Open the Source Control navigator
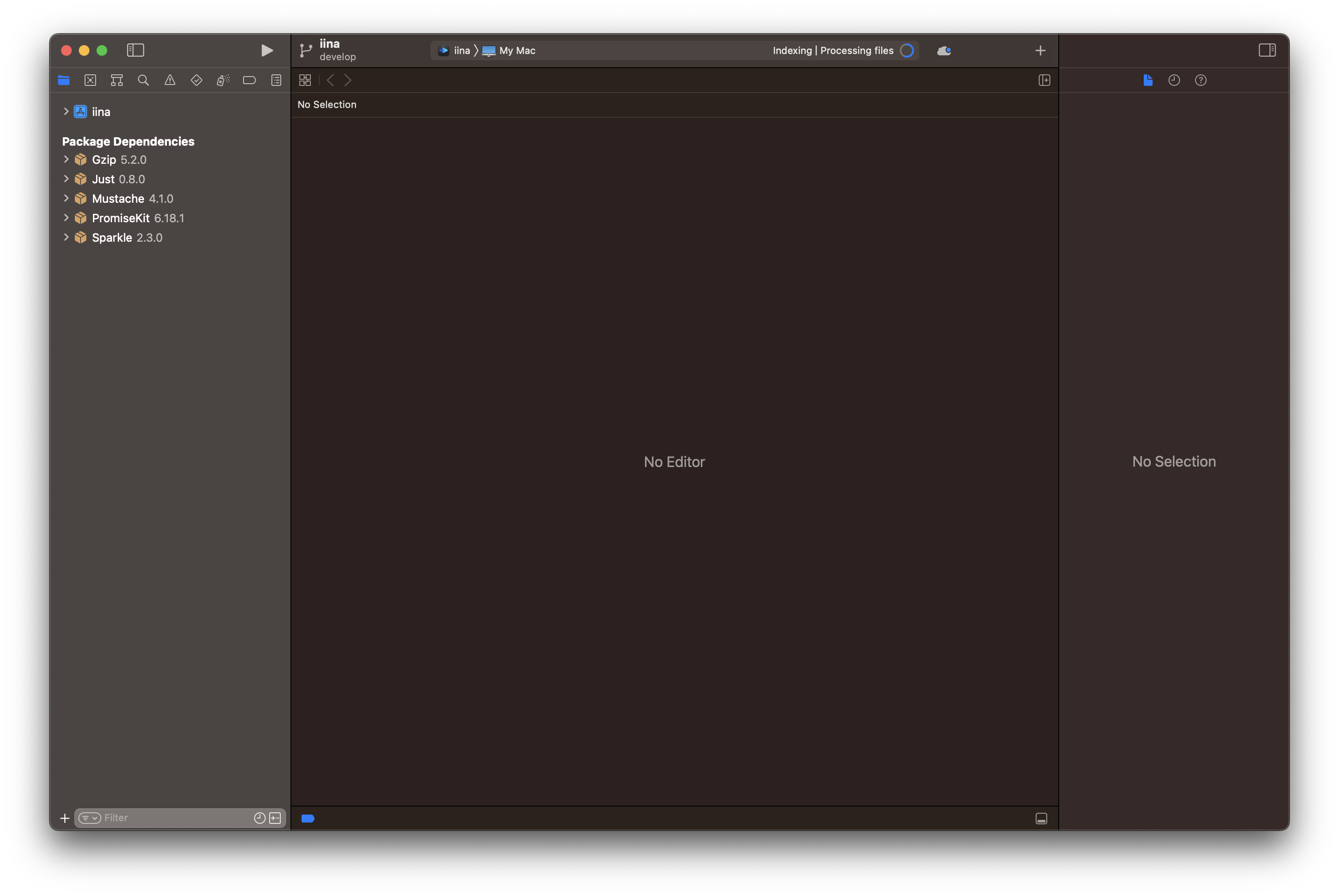 point(90,80)
